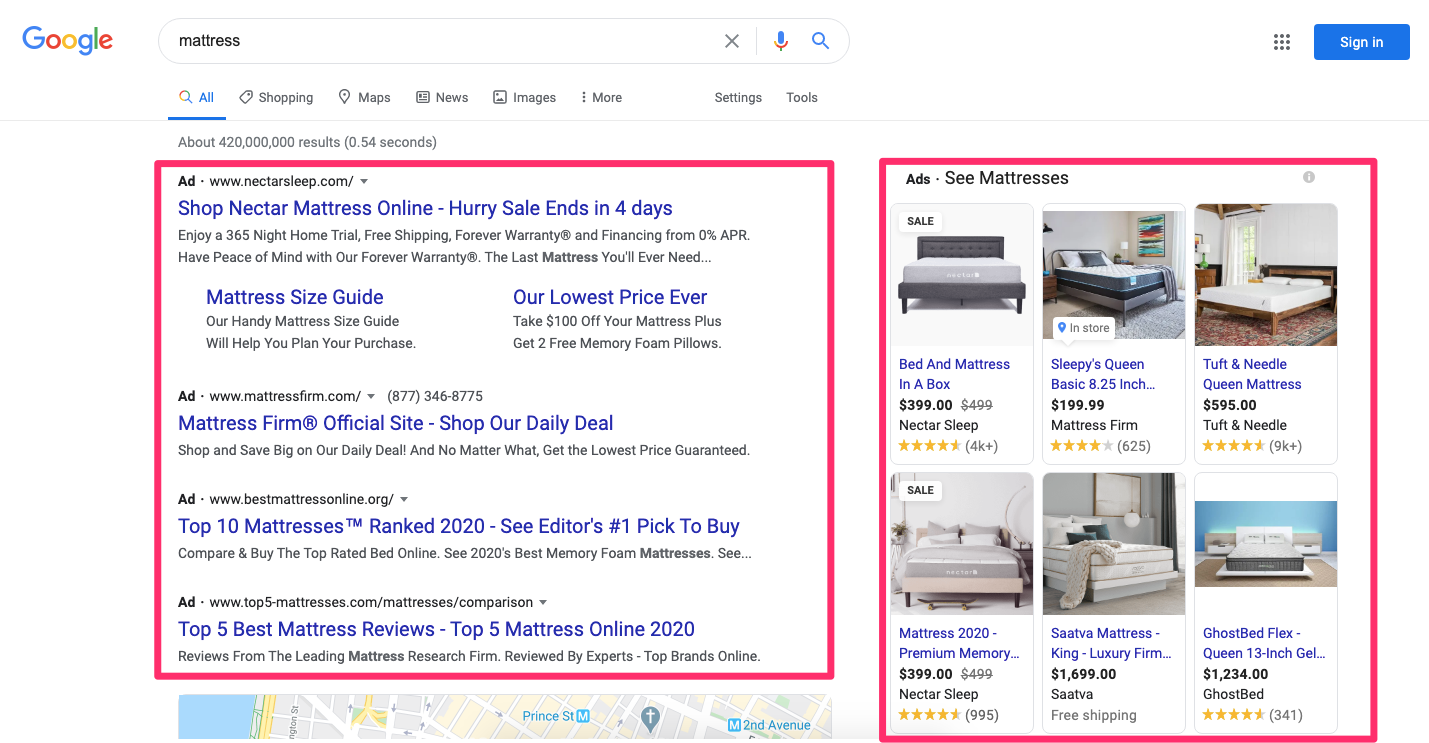
Task: Open Bed And Mattress In A Box title
Action: (x=954, y=374)
